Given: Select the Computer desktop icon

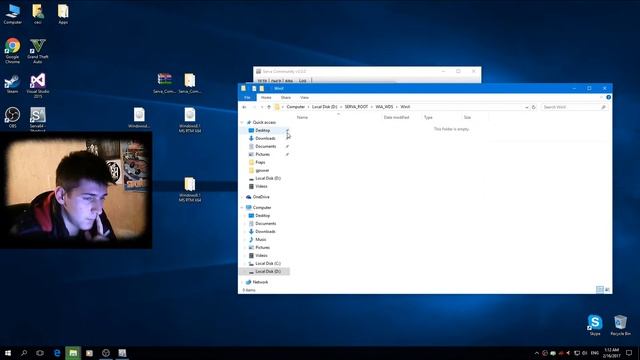Looking at the screenshot, I should point(12,14).
